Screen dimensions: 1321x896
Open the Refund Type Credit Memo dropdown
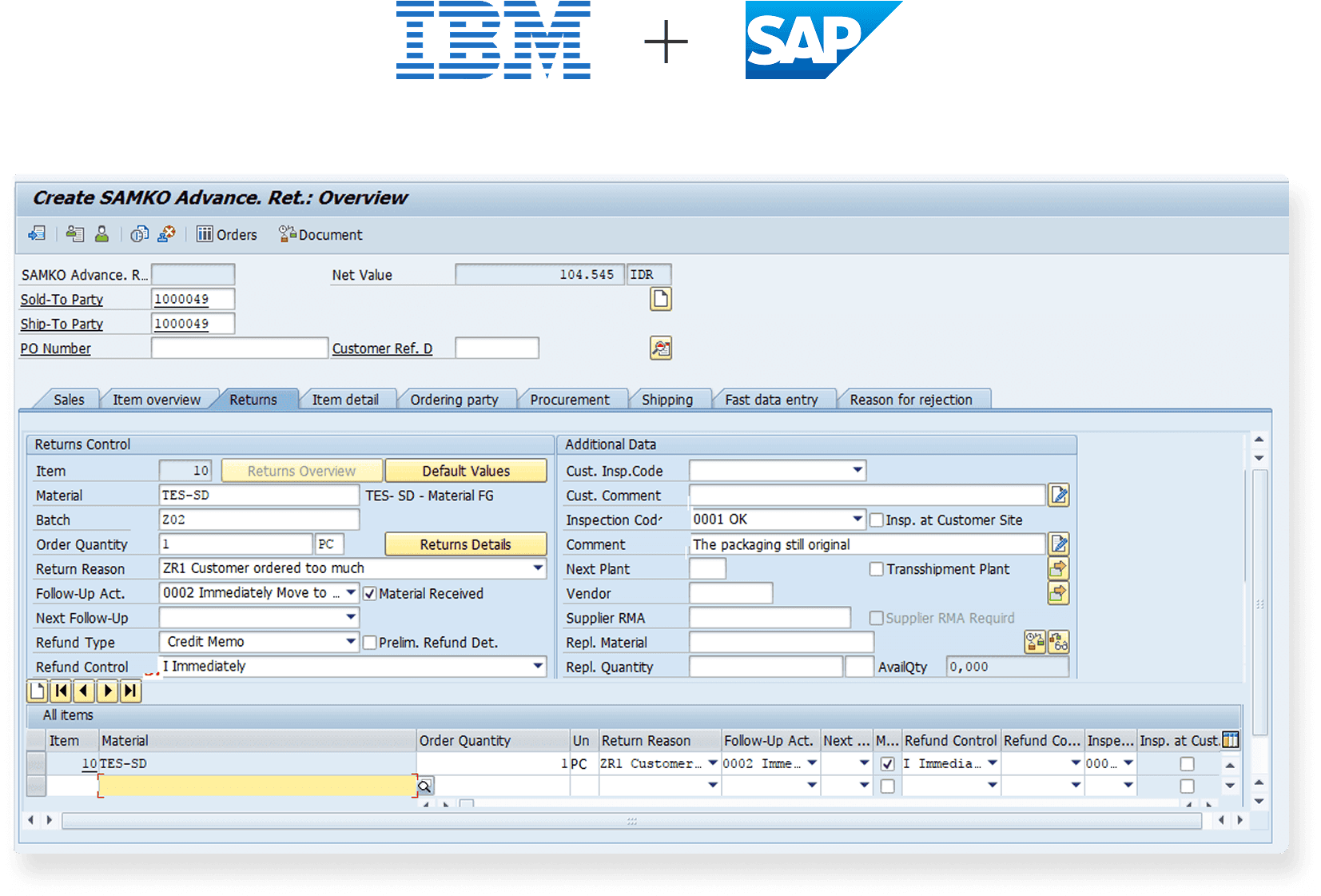coord(351,642)
